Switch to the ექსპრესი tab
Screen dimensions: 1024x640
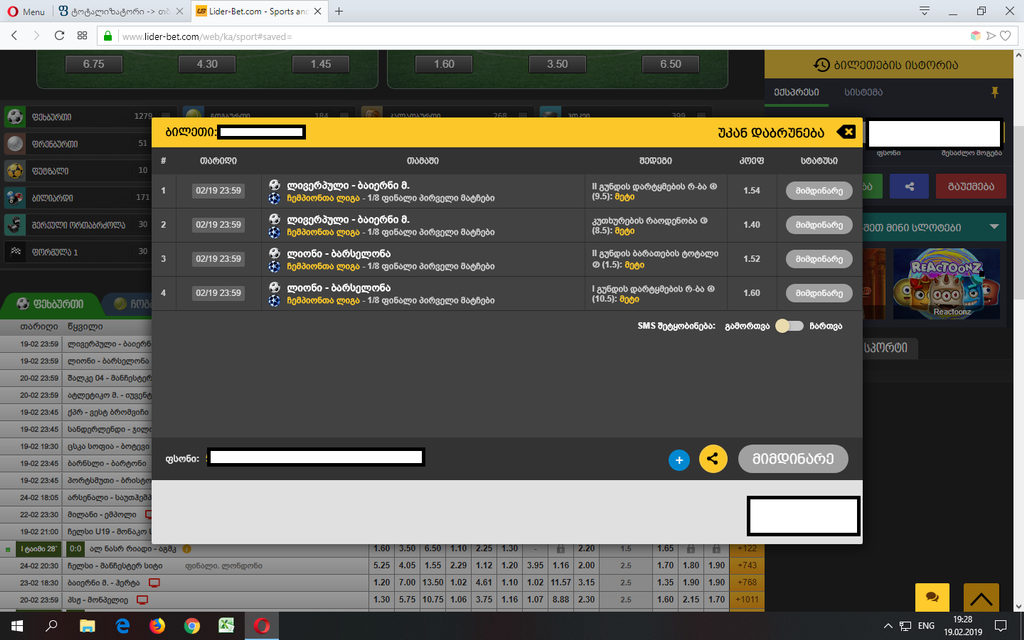point(796,92)
